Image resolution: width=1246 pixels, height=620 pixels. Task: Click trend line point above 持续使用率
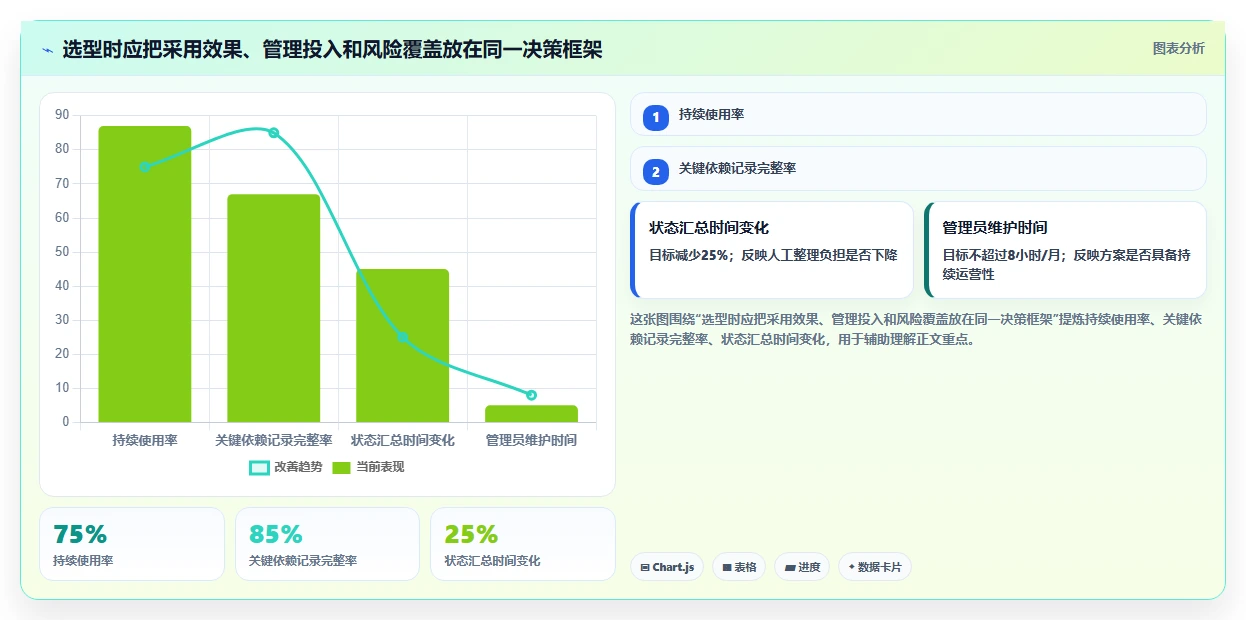coord(145,167)
